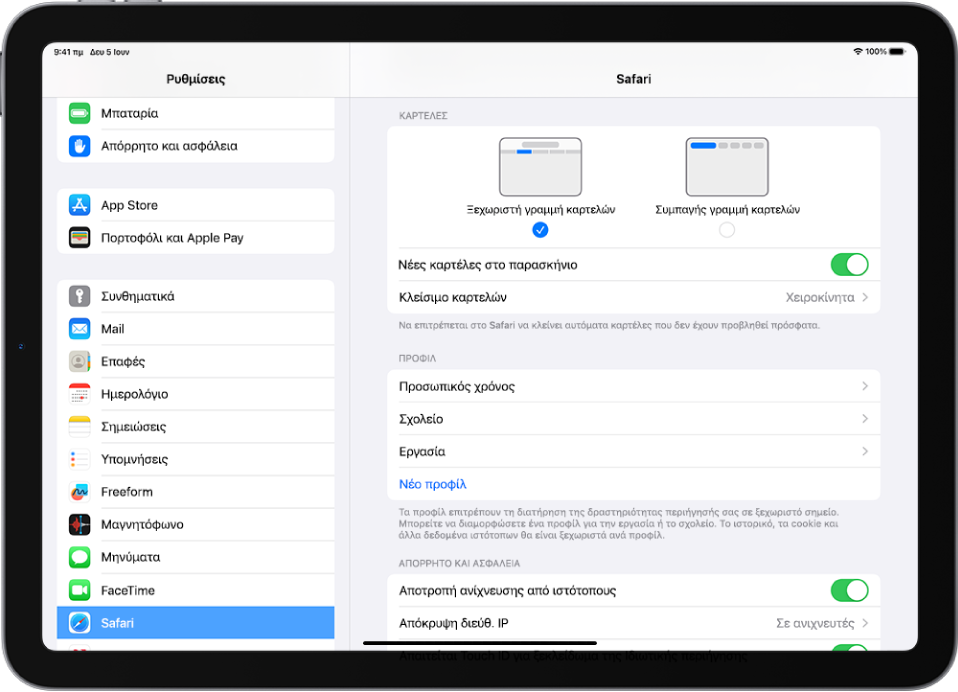Click the Ημερολόγιο calendar icon
Screen dimensions: 958x692
click(x=79, y=394)
